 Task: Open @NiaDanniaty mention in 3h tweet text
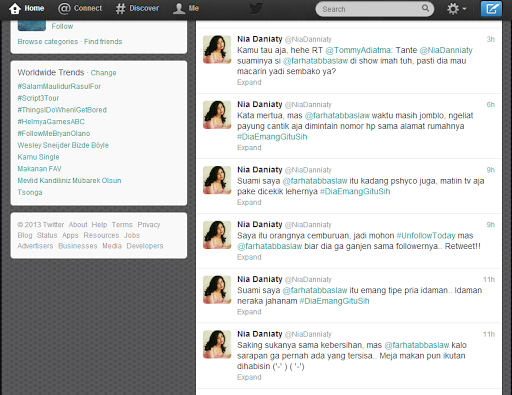[446, 50]
